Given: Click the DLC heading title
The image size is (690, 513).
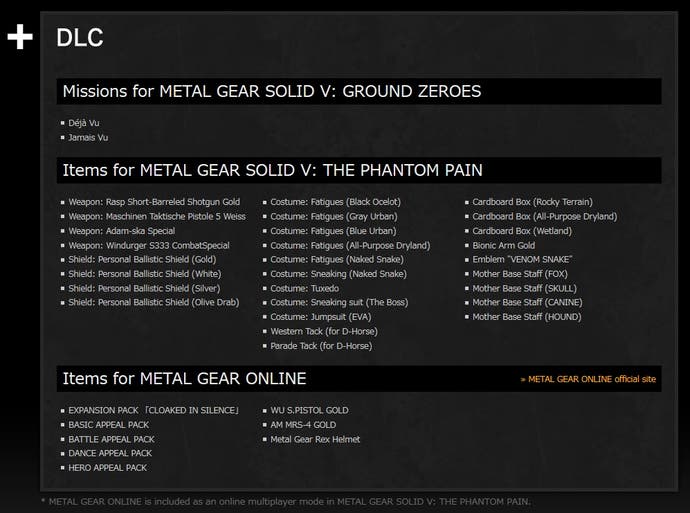Looking at the screenshot, I should point(80,37).
